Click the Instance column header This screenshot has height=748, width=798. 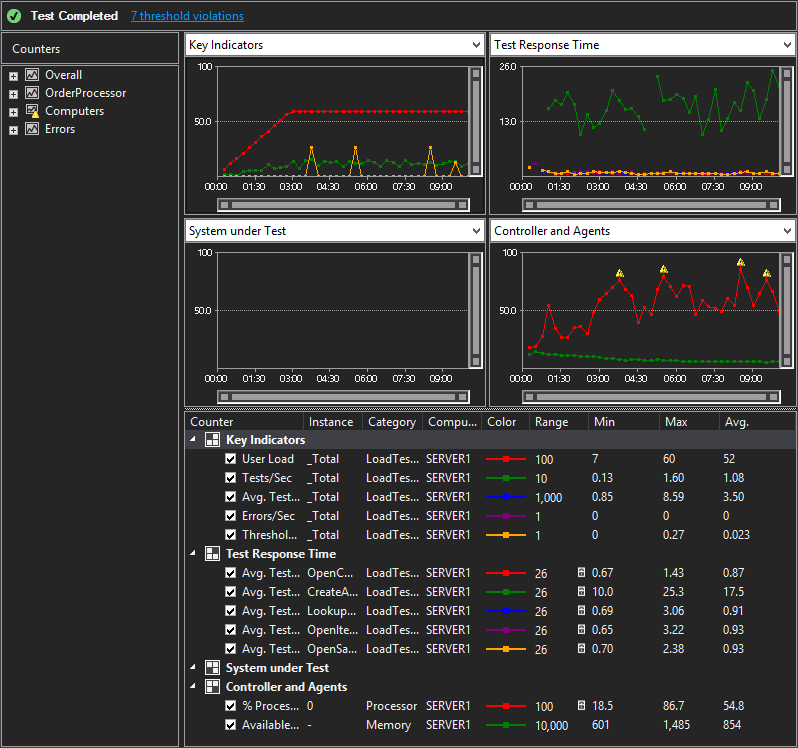tap(330, 422)
